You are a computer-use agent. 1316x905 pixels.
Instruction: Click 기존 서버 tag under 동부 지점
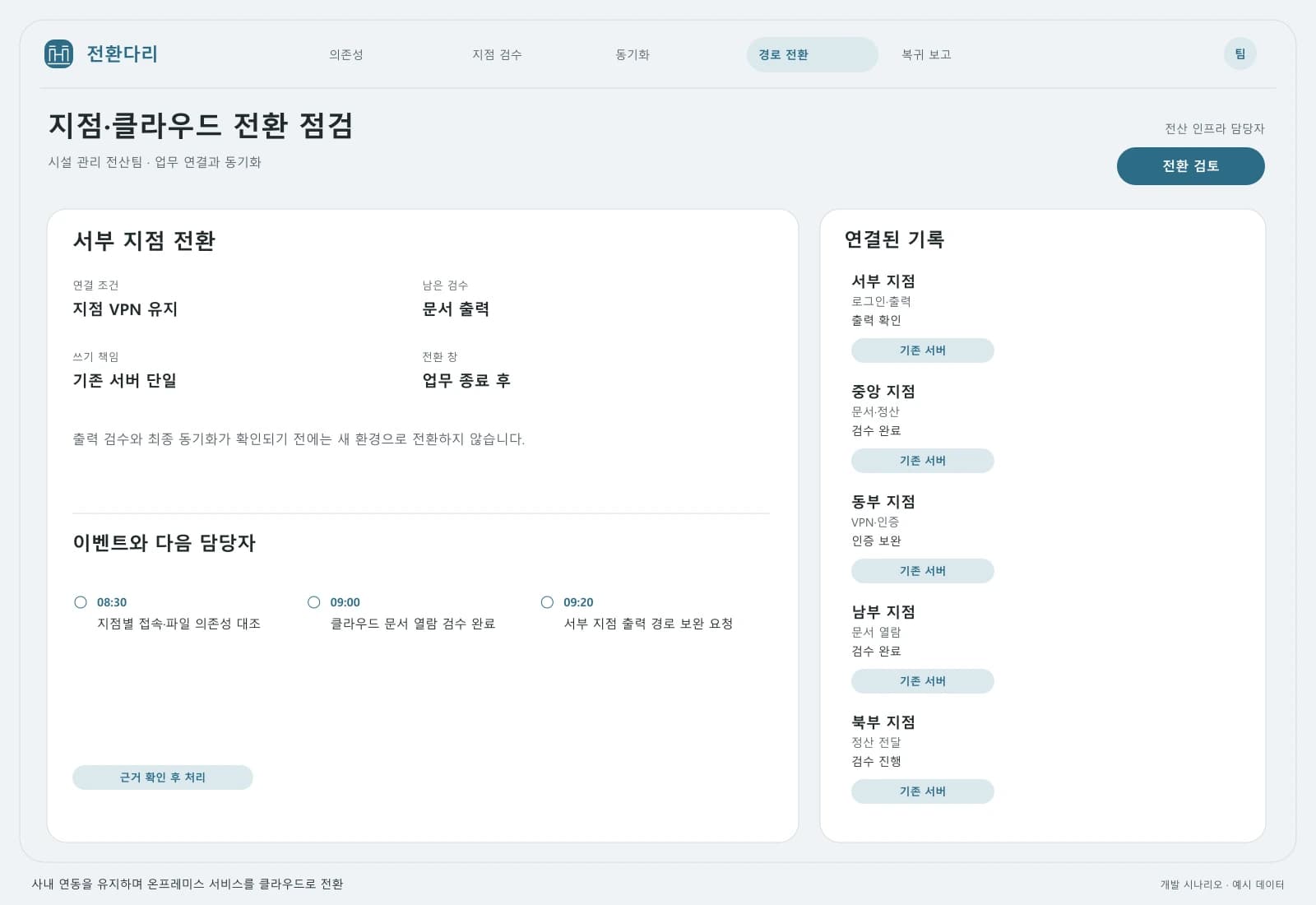(x=923, y=571)
